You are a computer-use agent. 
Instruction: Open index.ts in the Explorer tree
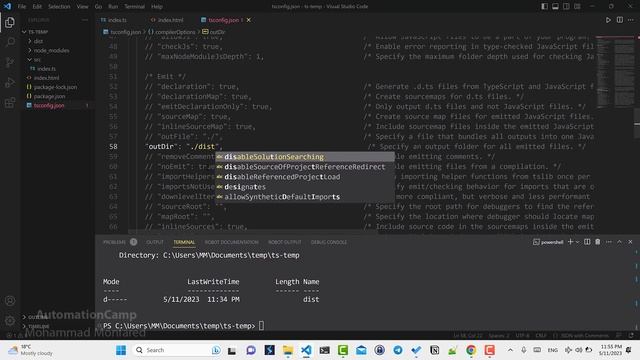click(x=57, y=69)
